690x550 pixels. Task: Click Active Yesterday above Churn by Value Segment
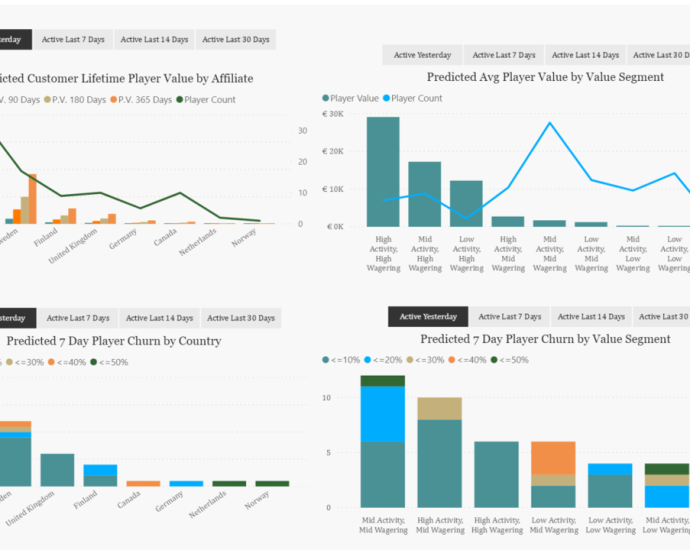tap(428, 317)
